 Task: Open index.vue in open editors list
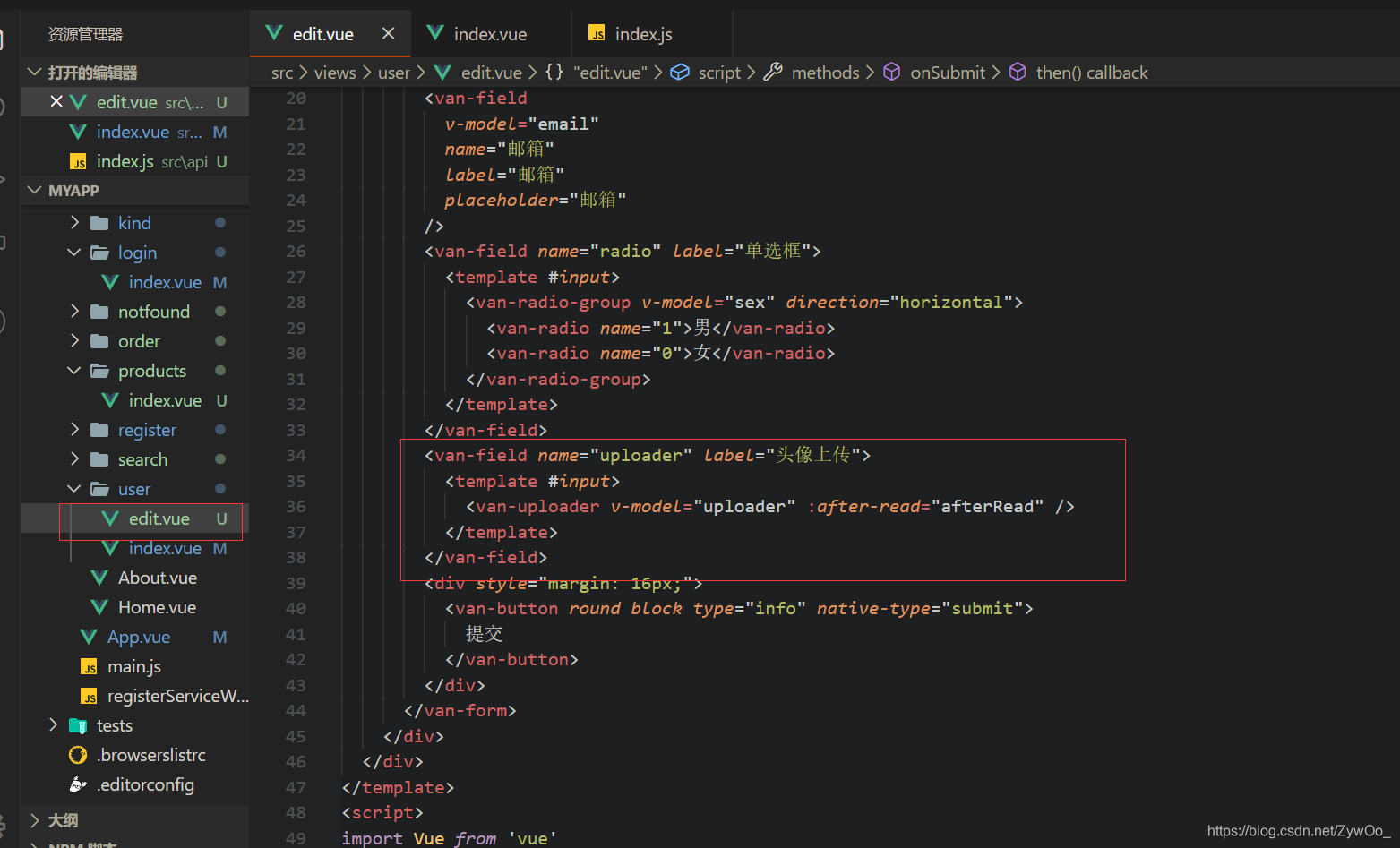coord(136,132)
